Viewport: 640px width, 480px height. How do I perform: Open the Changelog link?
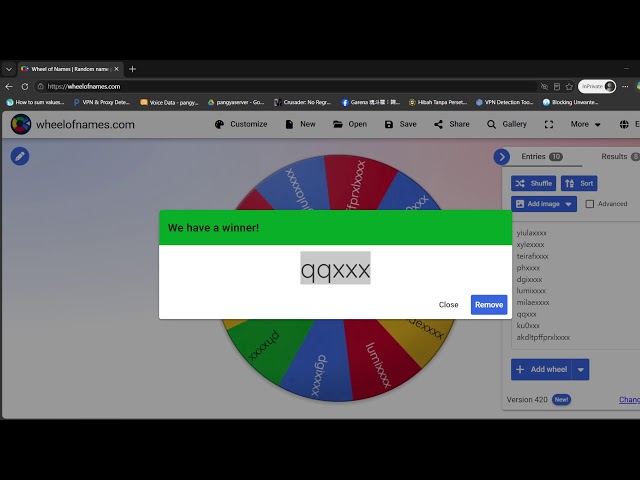pos(629,400)
